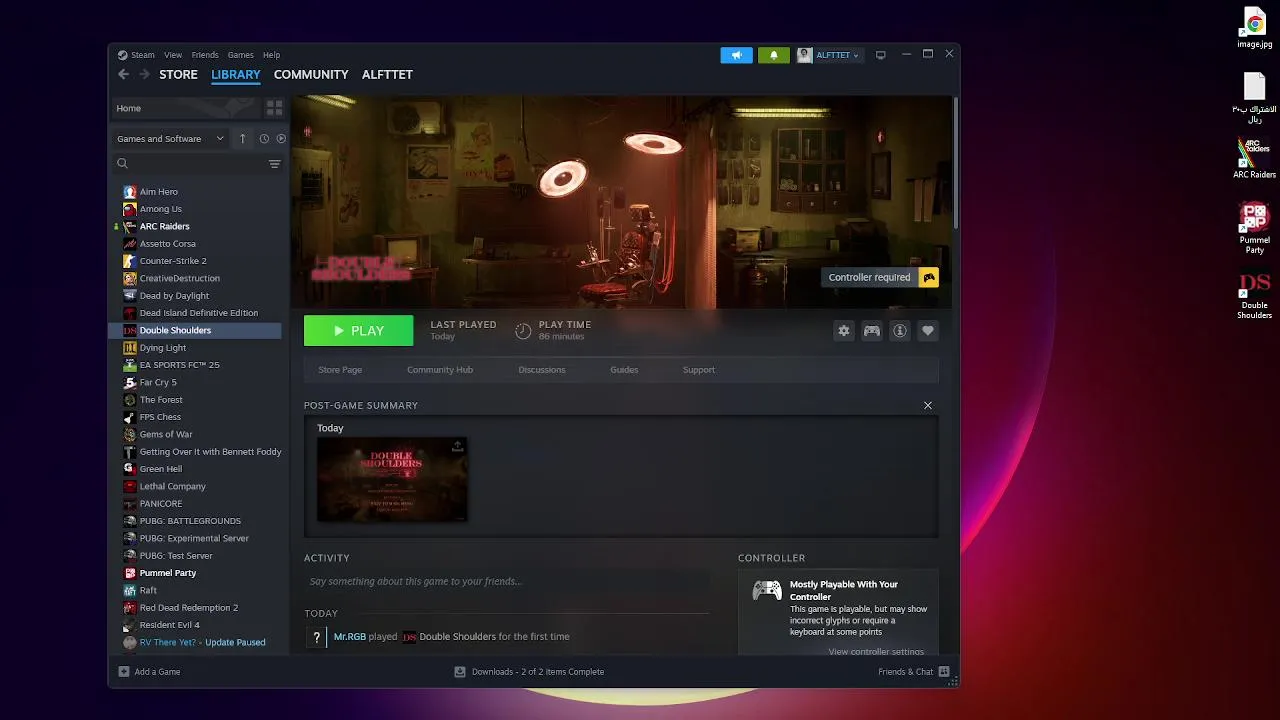1280x720 pixels.
Task: Click the controller icon in the Controller panel
Action: 767,590
